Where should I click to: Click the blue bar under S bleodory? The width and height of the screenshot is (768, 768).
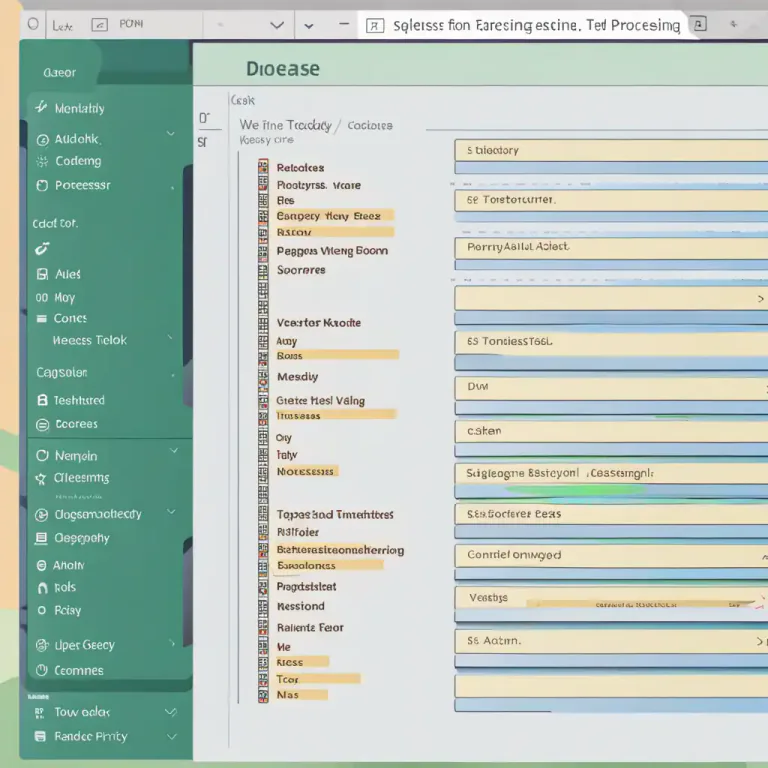(x=611, y=168)
